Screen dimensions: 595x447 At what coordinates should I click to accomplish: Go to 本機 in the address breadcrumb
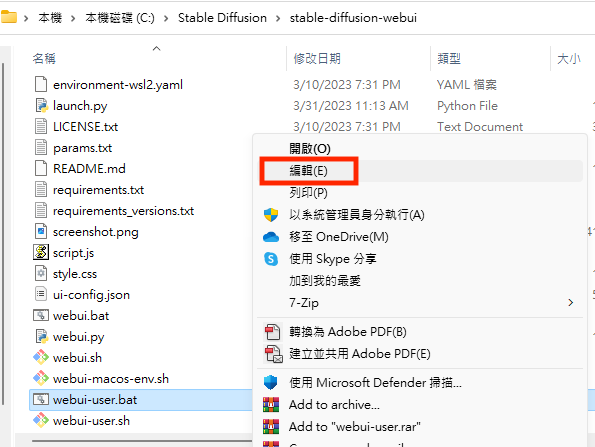[x=50, y=18]
